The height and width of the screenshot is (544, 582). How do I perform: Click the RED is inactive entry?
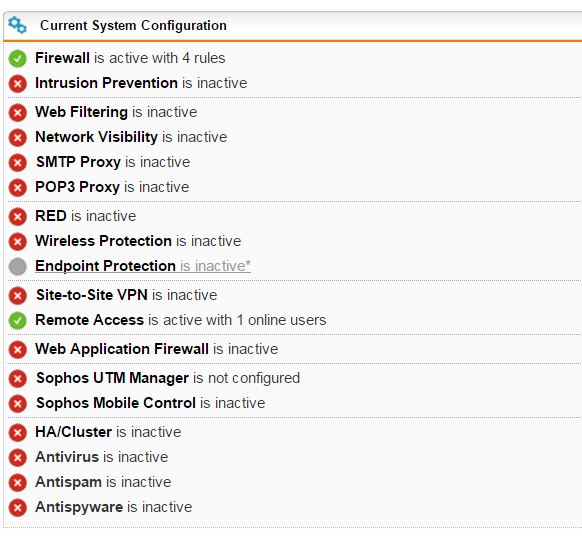coord(86,216)
